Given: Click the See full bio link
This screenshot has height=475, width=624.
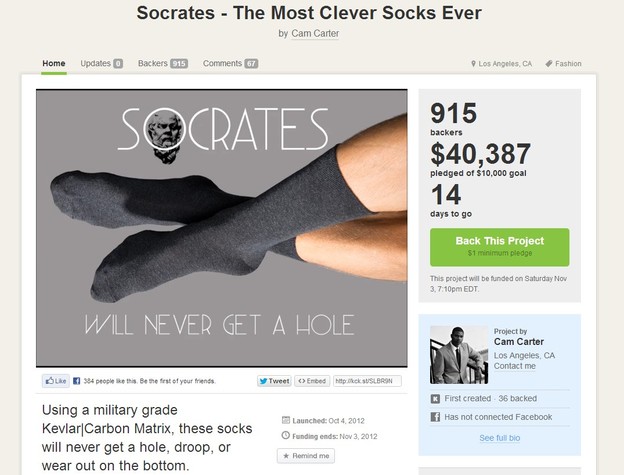Looking at the screenshot, I should click(x=500, y=438).
